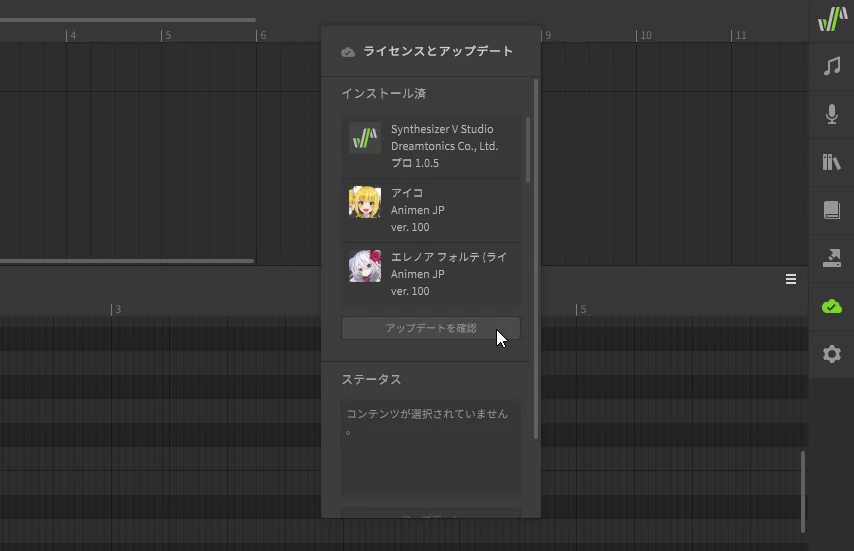Click measure 5 on piano roll ruler
This screenshot has height=551, width=854.
click(x=583, y=309)
